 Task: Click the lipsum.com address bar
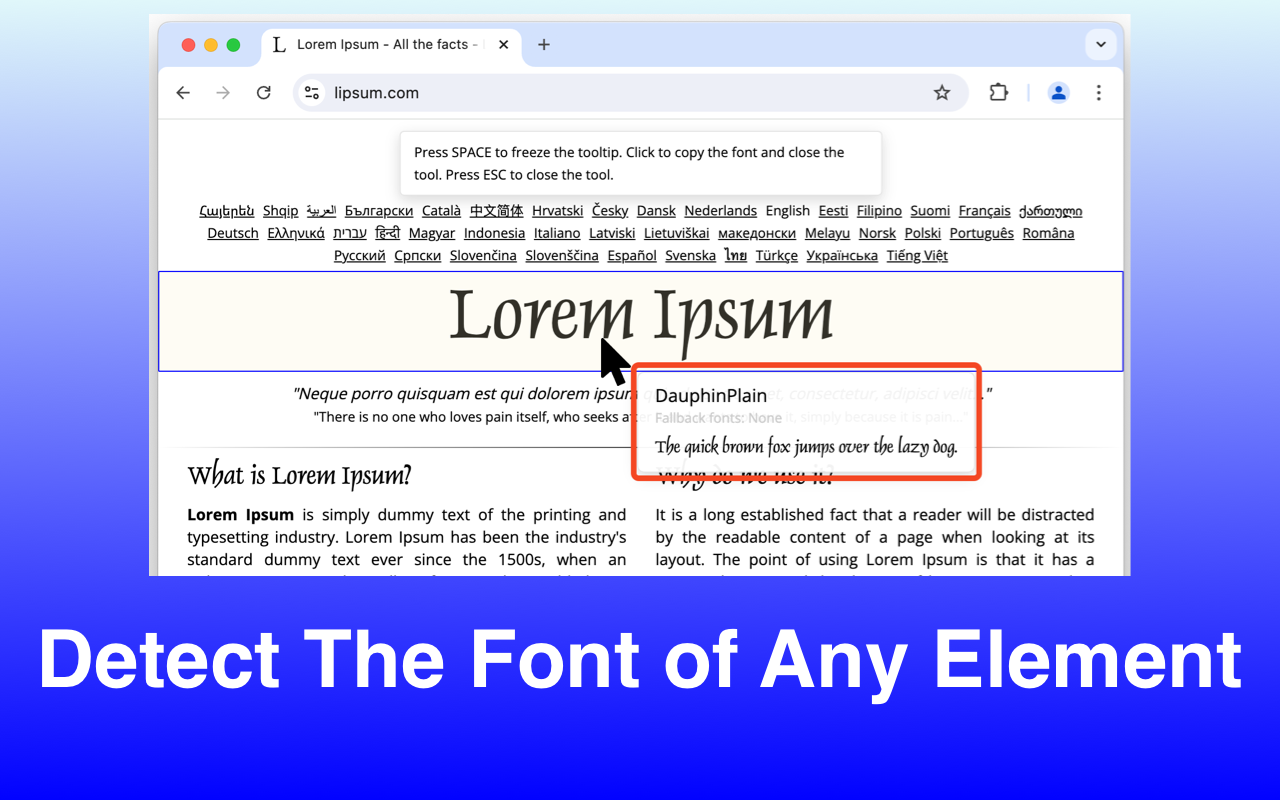point(630,93)
